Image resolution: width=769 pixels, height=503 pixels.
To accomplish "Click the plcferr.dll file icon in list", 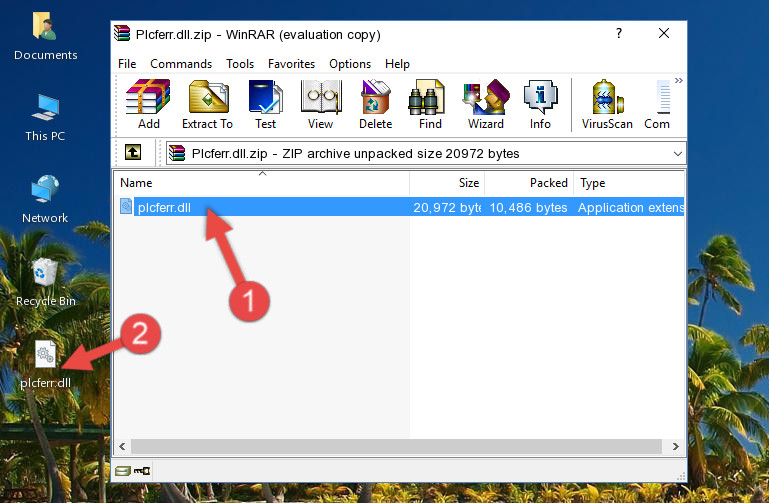I will tap(126, 206).
